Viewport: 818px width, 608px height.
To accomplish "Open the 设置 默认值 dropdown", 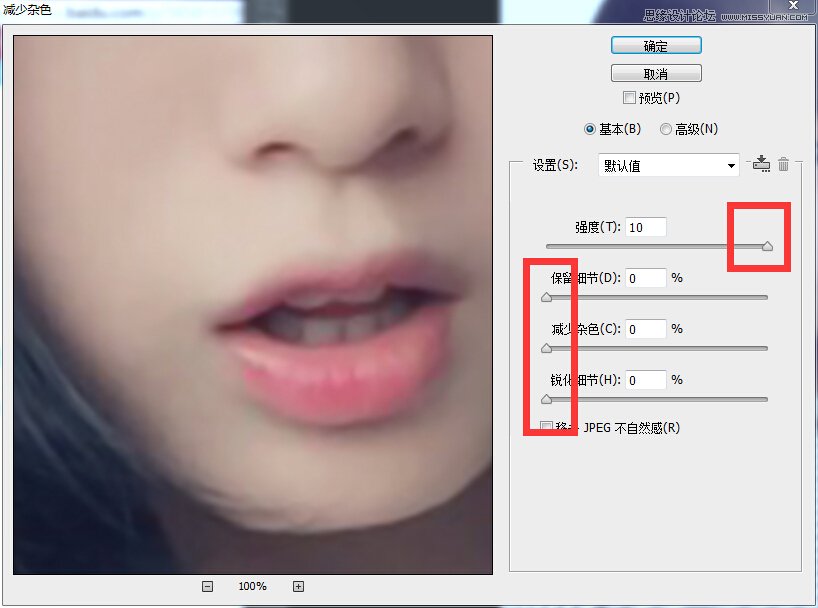I will pos(668,165).
